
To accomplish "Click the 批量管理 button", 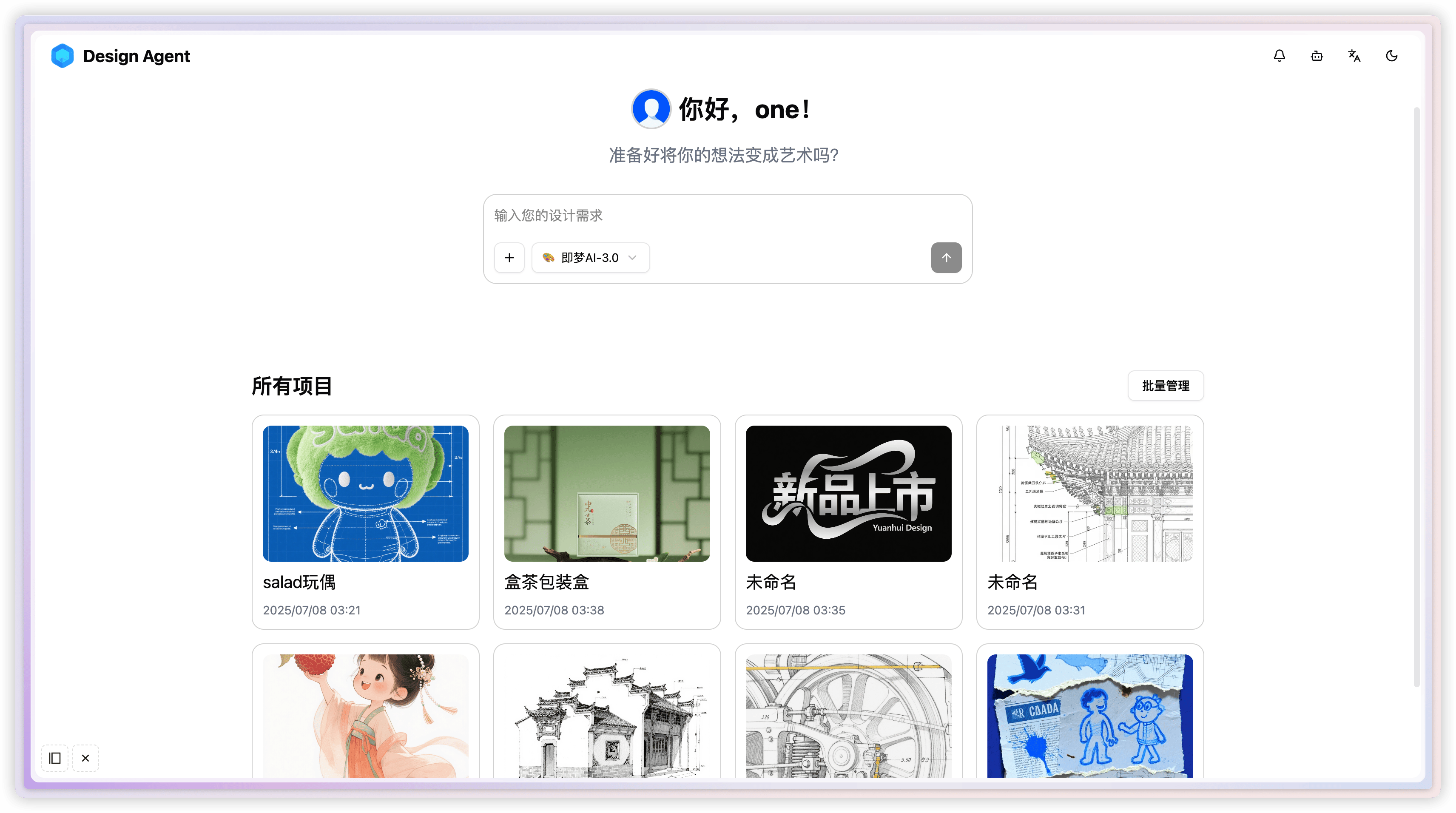I will coord(1166,386).
